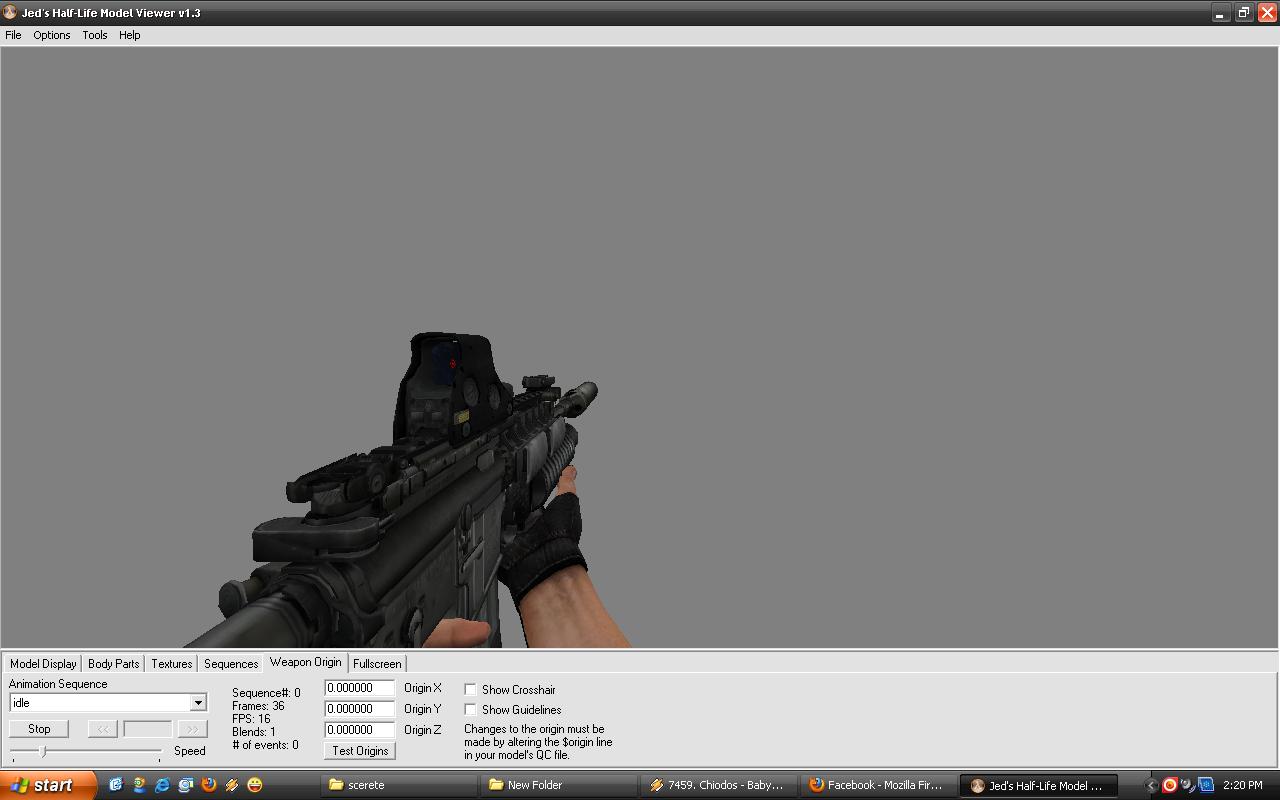The width and height of the screenshot is (1280, 800).
Task: Click the Origin Y input field
Action: (360, 709)
